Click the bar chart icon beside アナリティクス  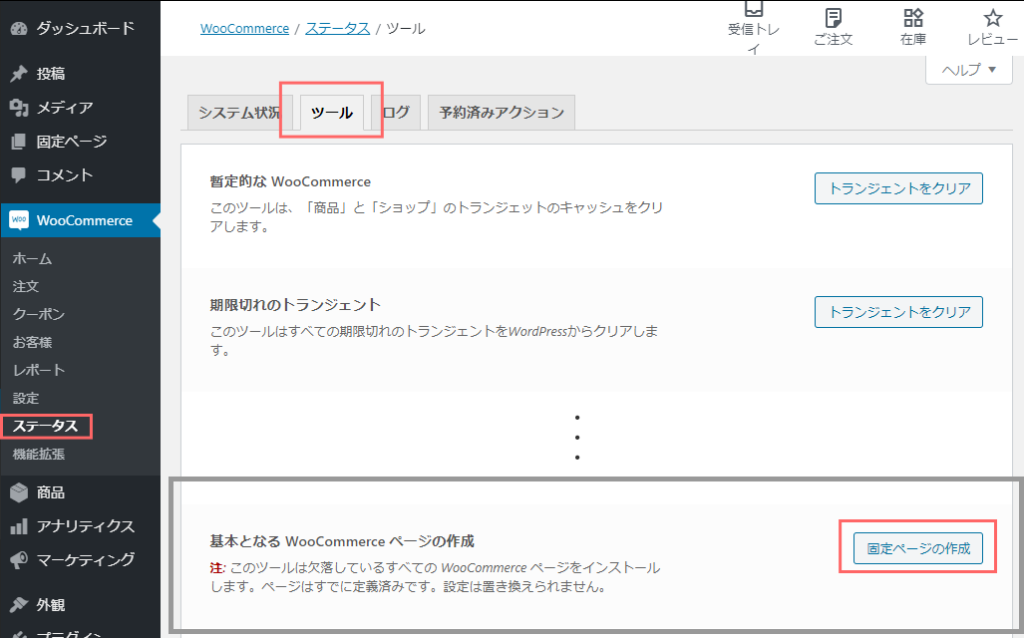(x=19, y=526)
